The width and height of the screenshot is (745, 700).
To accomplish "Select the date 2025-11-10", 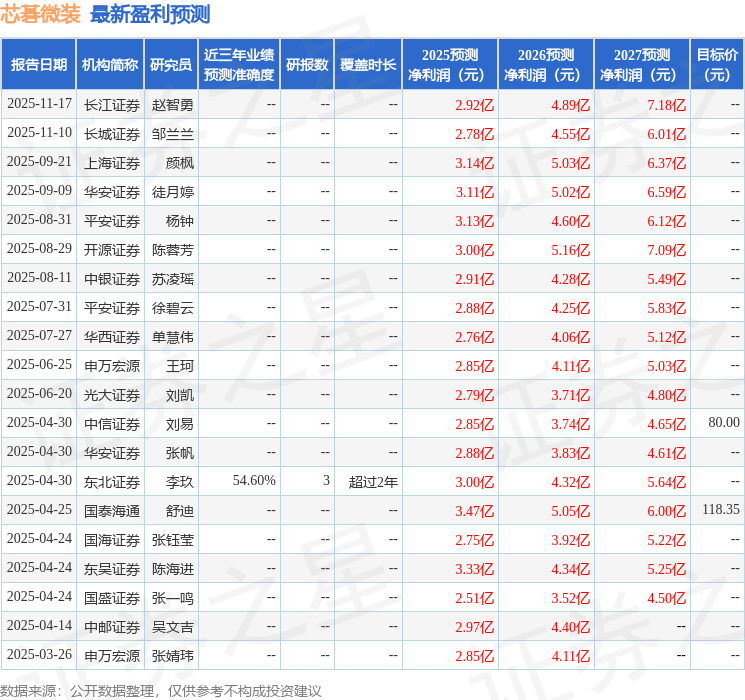I will (39, 133).
